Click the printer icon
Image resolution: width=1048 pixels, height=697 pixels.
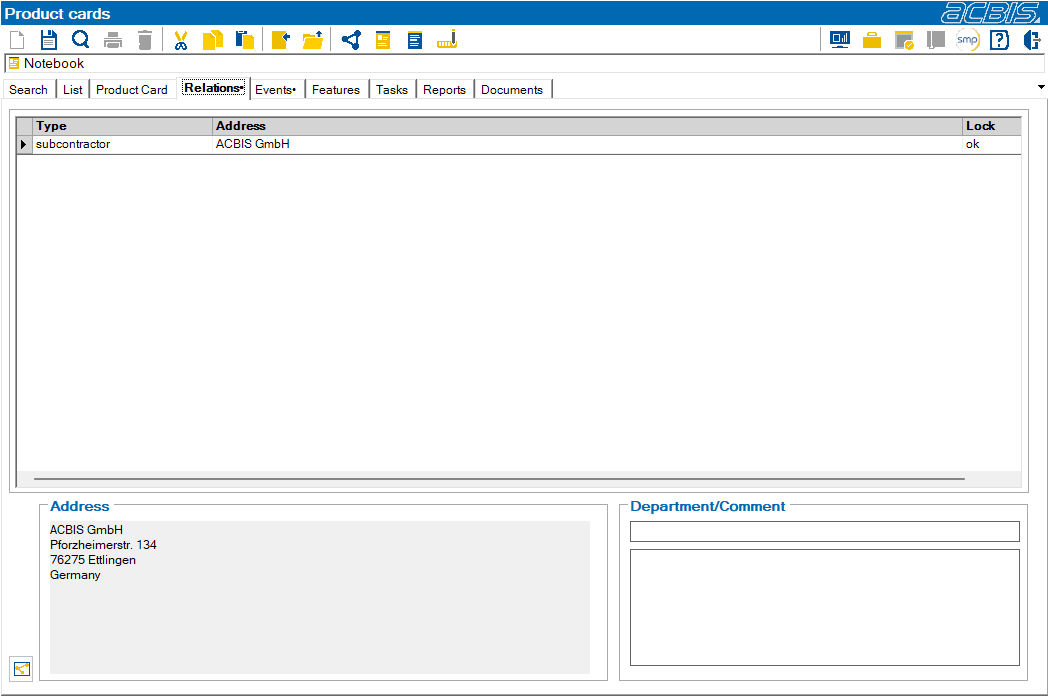(113, 41)
